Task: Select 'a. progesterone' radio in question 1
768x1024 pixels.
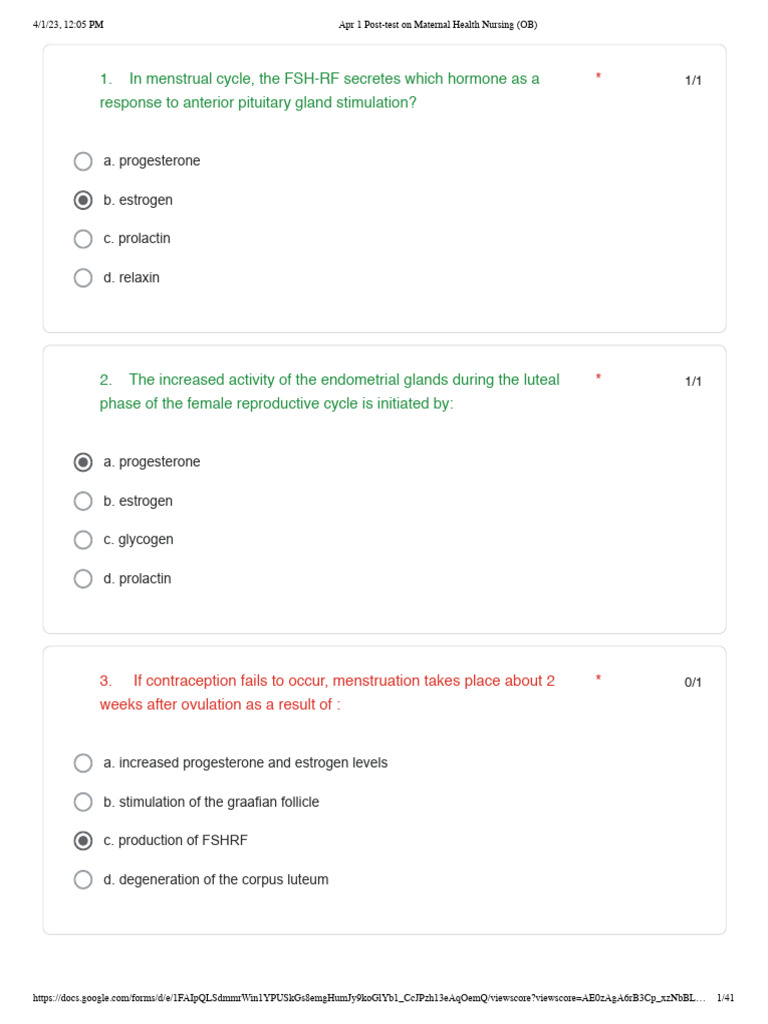Action: coord(83,161)
